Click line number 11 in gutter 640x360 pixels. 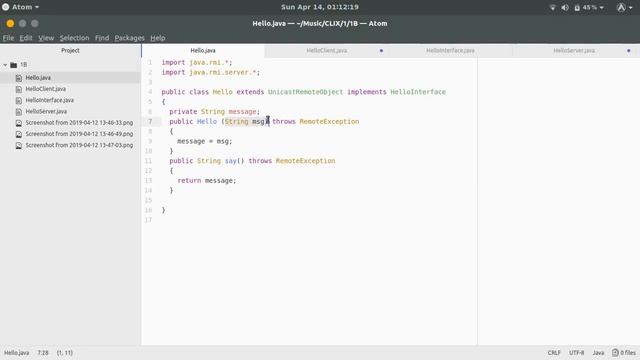[148, 161]
